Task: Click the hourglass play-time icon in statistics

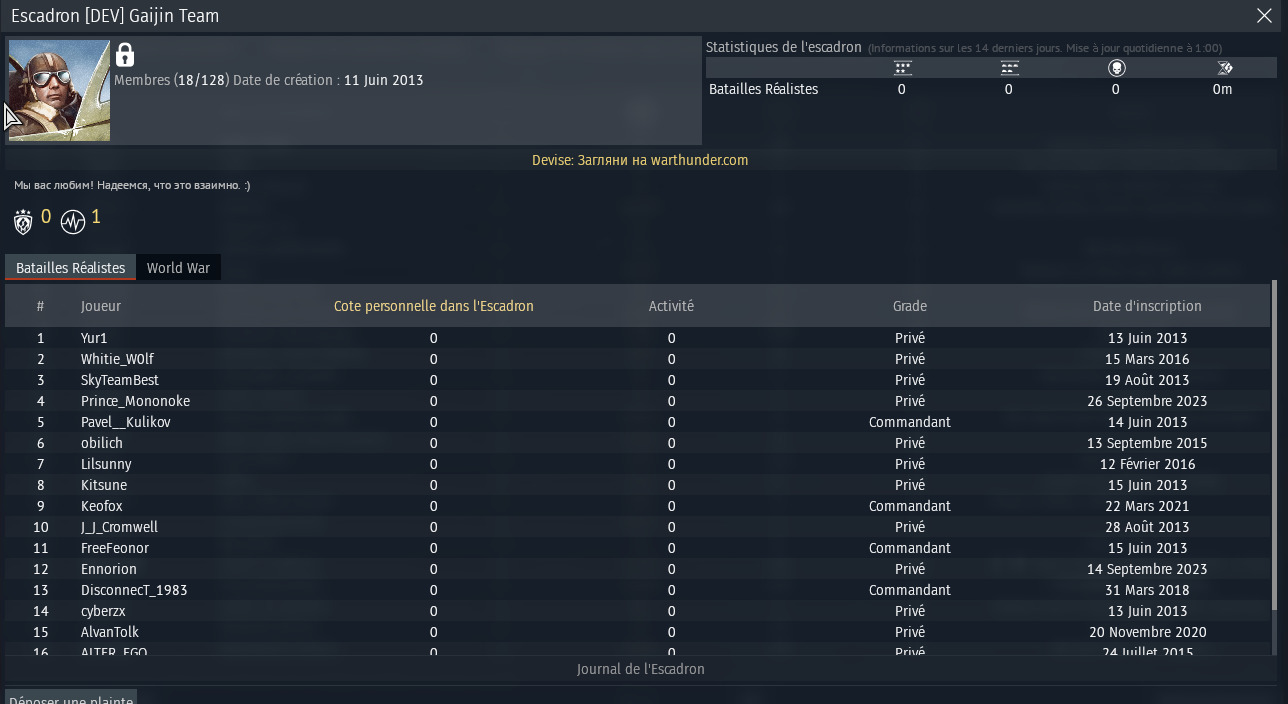Action: point(1225,68)
